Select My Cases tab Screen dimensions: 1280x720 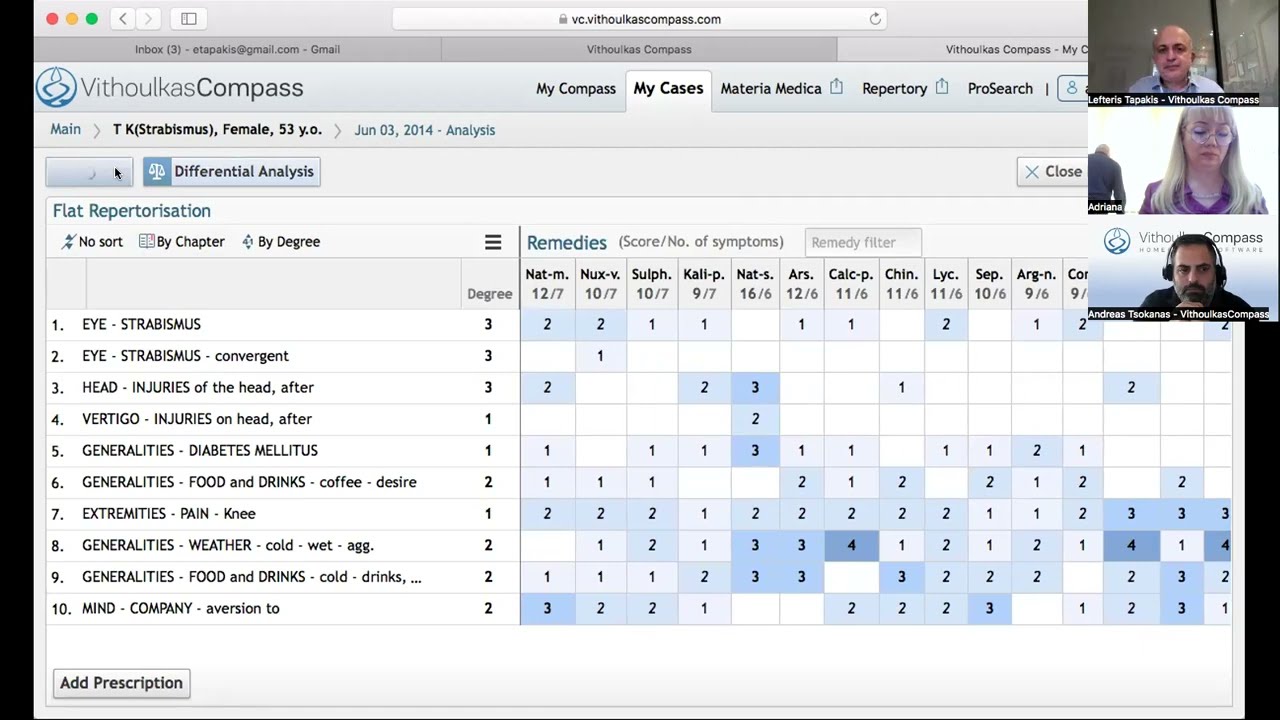(668, 88)
